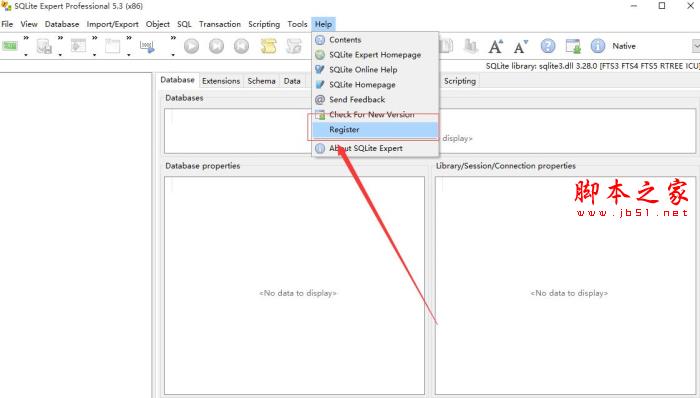Select Register in the Help menu
This screenshot has width=700, height=398.
tap(375, 129)
